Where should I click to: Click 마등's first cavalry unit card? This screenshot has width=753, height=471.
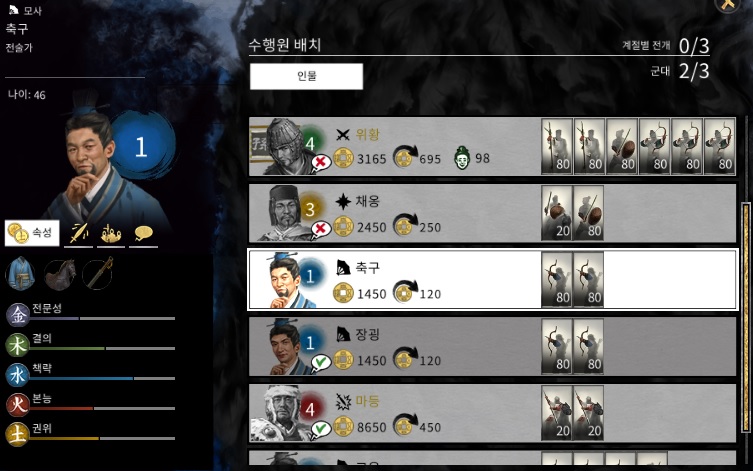(557, 413)
